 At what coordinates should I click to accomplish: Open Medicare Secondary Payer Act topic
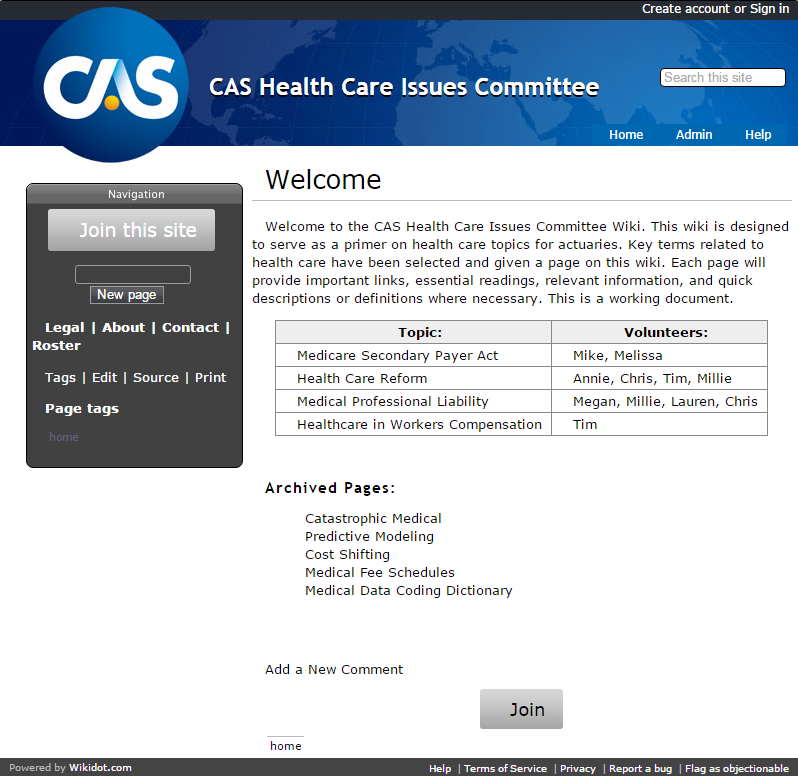[x=397, y=355]
